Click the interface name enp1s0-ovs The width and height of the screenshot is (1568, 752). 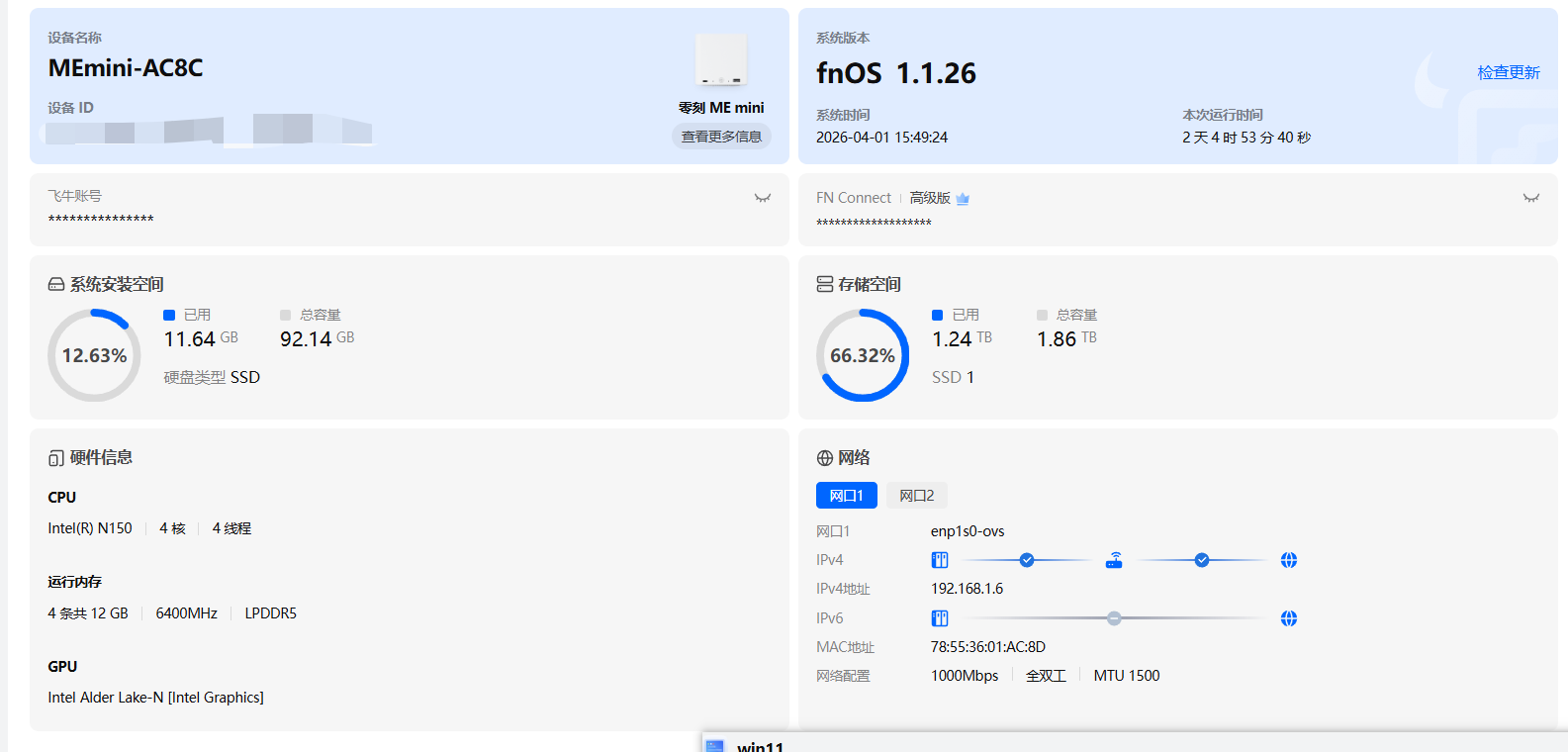click(x=968, y=531)
